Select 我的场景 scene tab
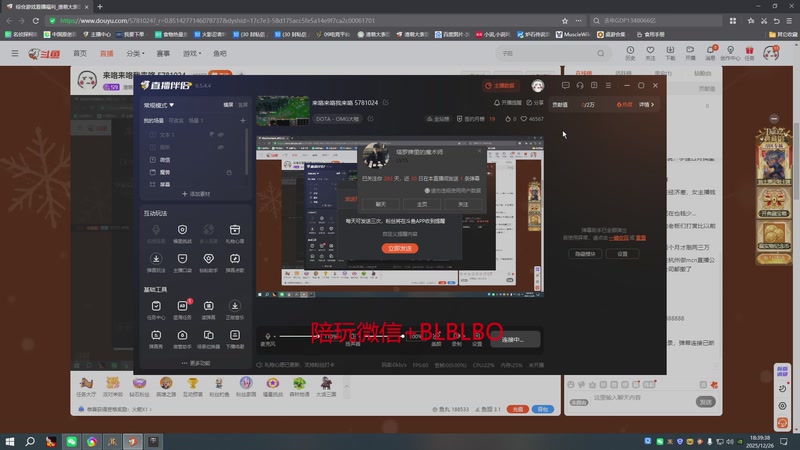 tap(154, 120)
